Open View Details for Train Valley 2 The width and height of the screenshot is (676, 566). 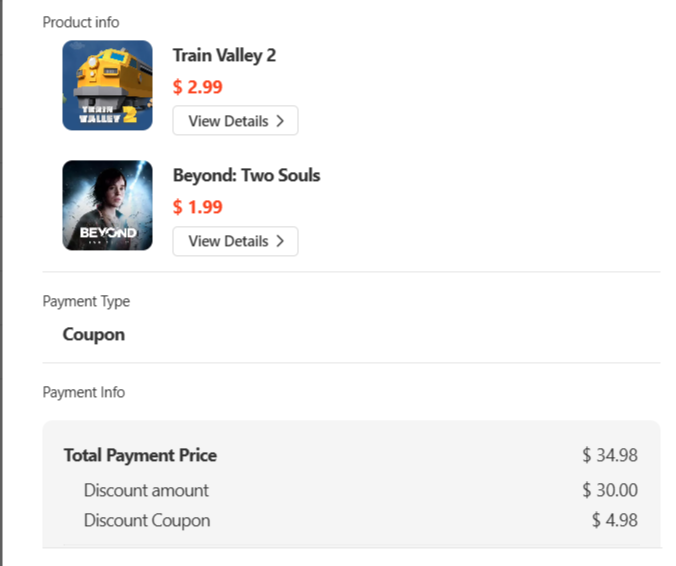coord(234,121)
